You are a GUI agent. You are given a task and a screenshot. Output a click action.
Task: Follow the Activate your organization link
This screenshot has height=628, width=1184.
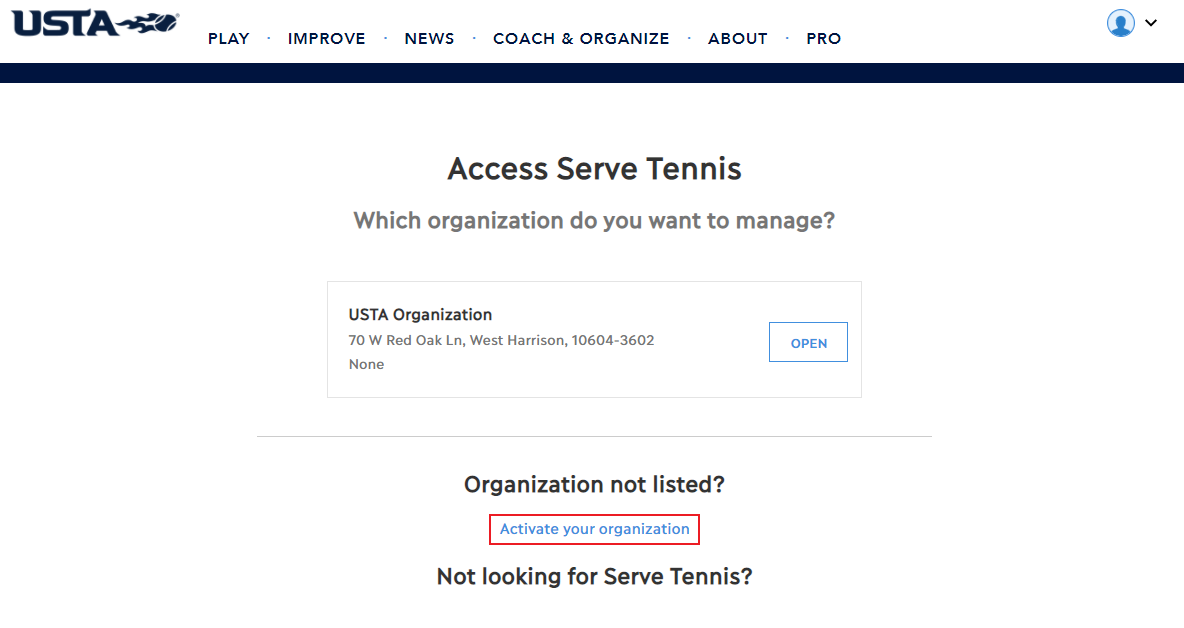[x=594, y=529]
